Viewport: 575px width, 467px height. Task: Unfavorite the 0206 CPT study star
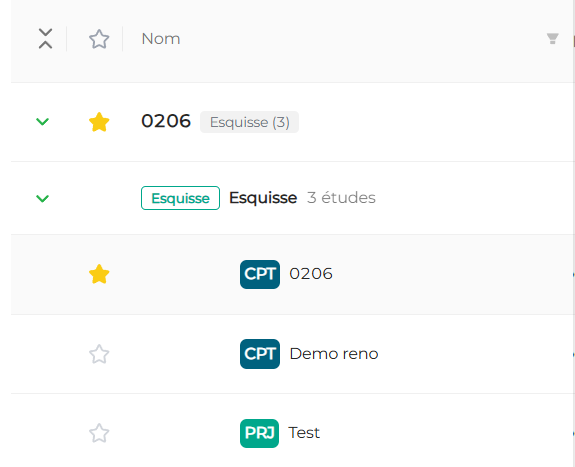pyautogui.click(x=99, y=274)
